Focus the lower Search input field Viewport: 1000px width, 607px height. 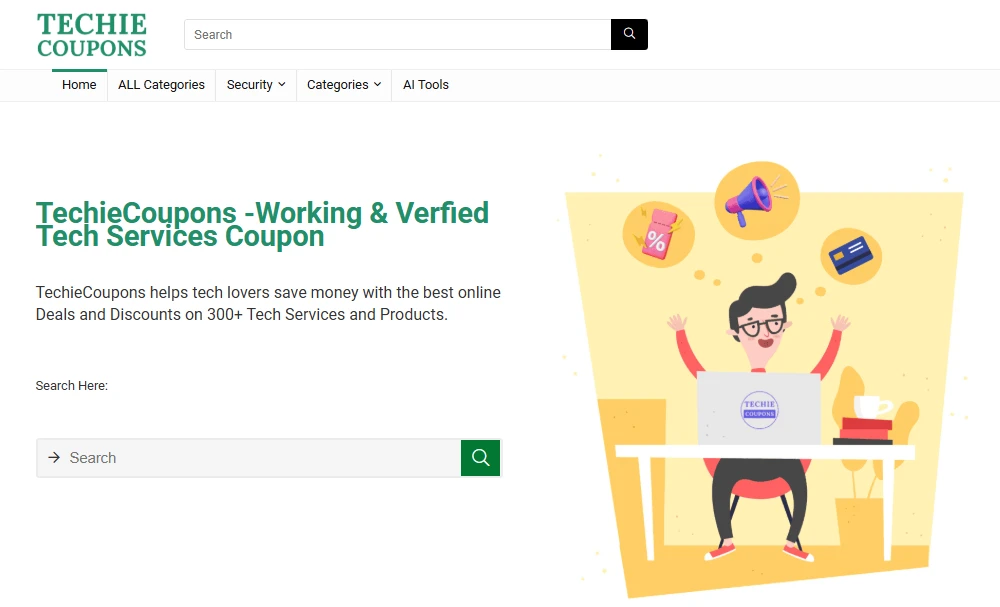(249, 458)
